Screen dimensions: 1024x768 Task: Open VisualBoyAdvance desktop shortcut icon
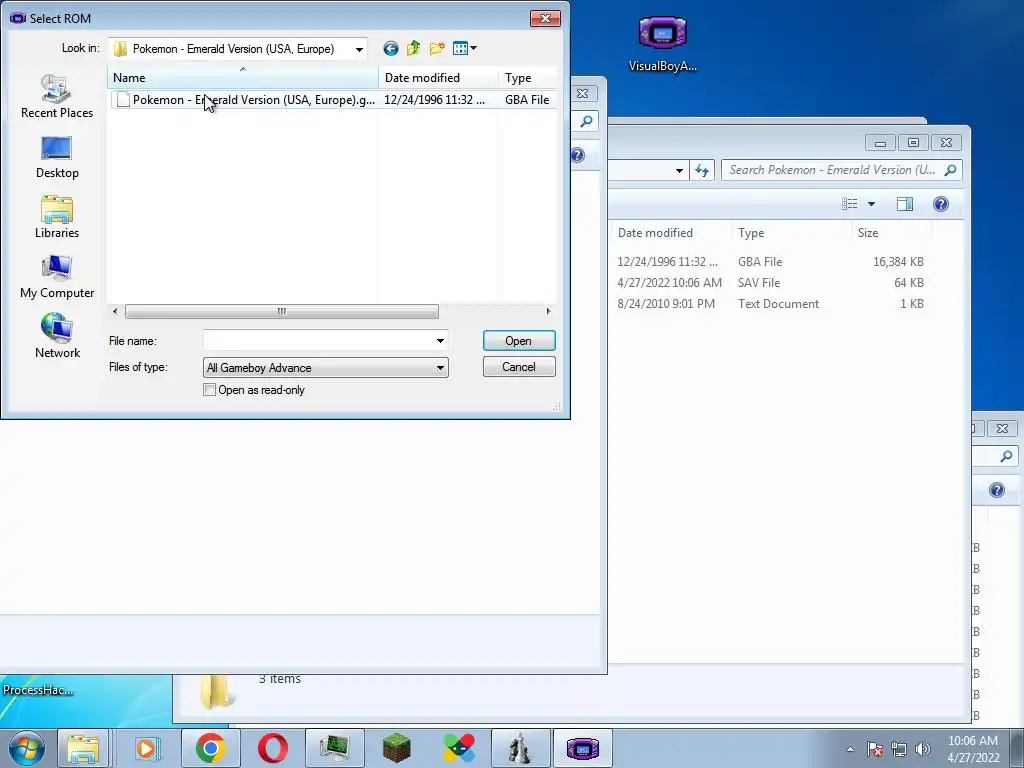(x=662, y=42)
